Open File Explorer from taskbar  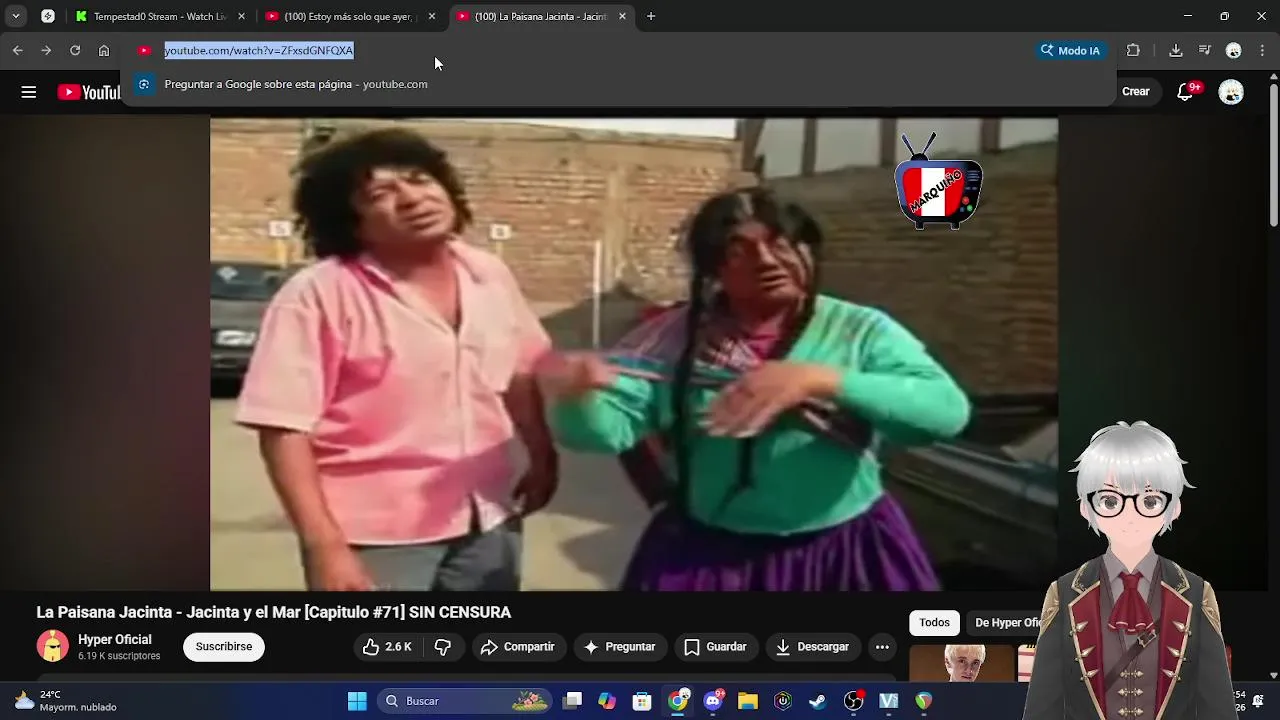748,701
